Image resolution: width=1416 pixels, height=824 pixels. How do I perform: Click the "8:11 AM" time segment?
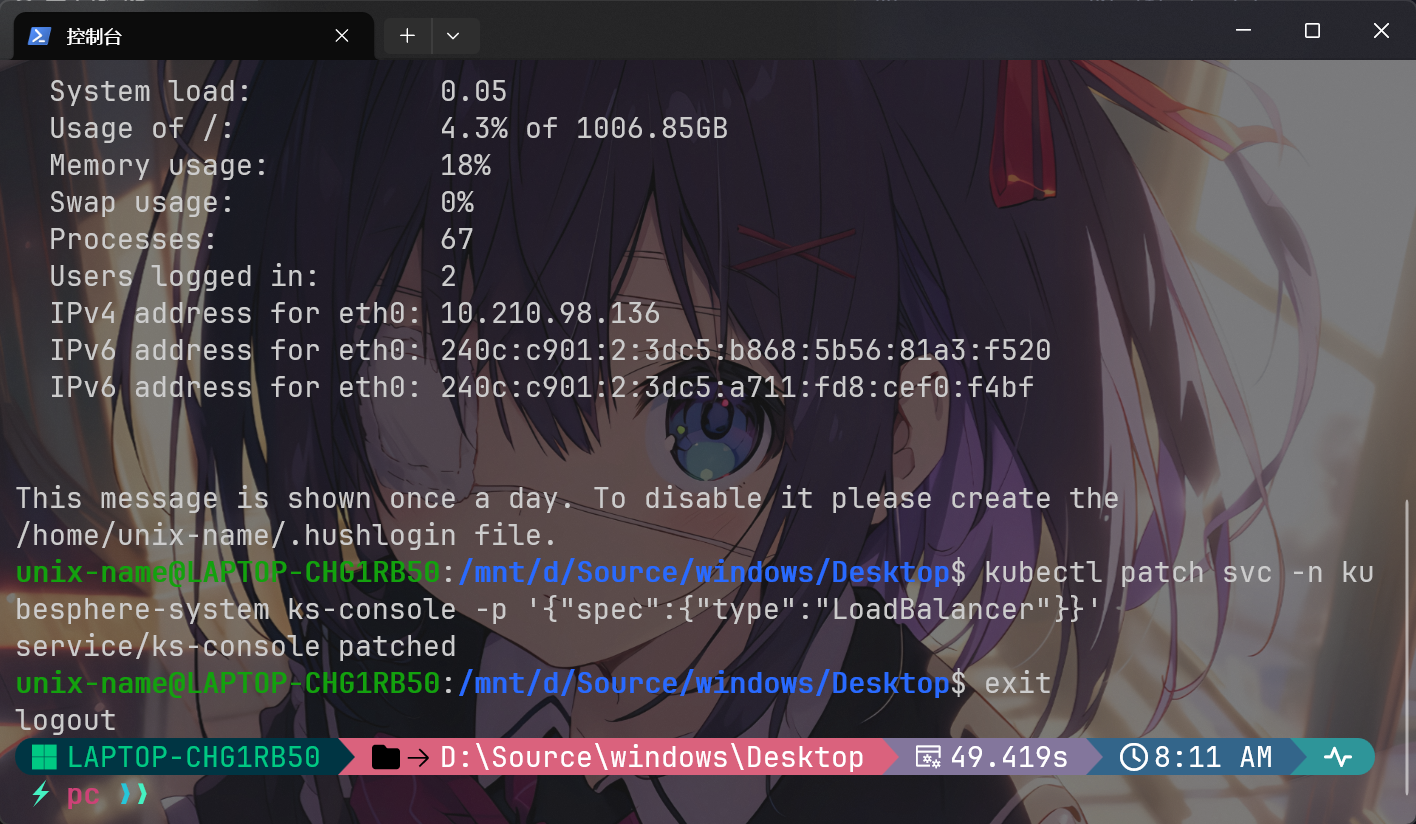1196,757
